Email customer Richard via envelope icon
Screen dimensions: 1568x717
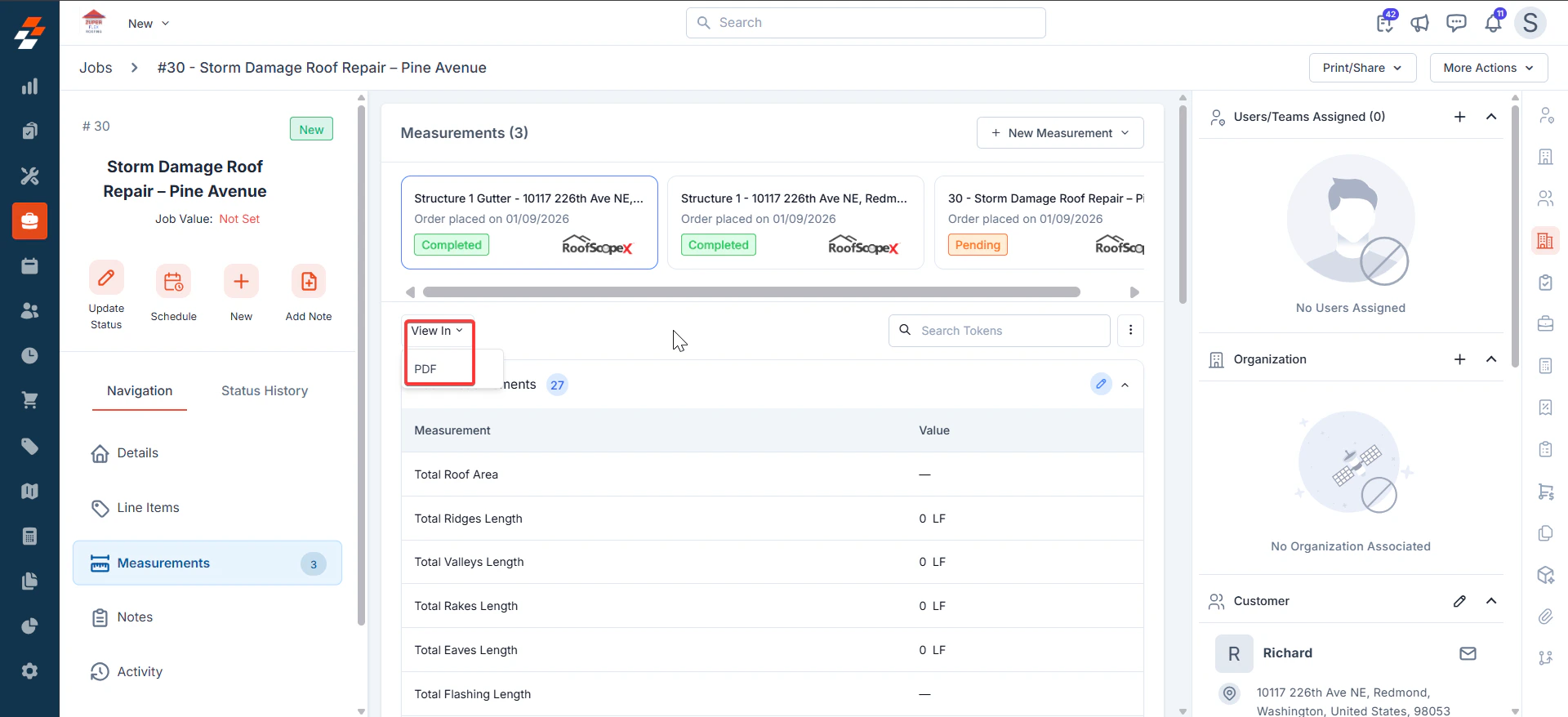tap(1468, 653)
